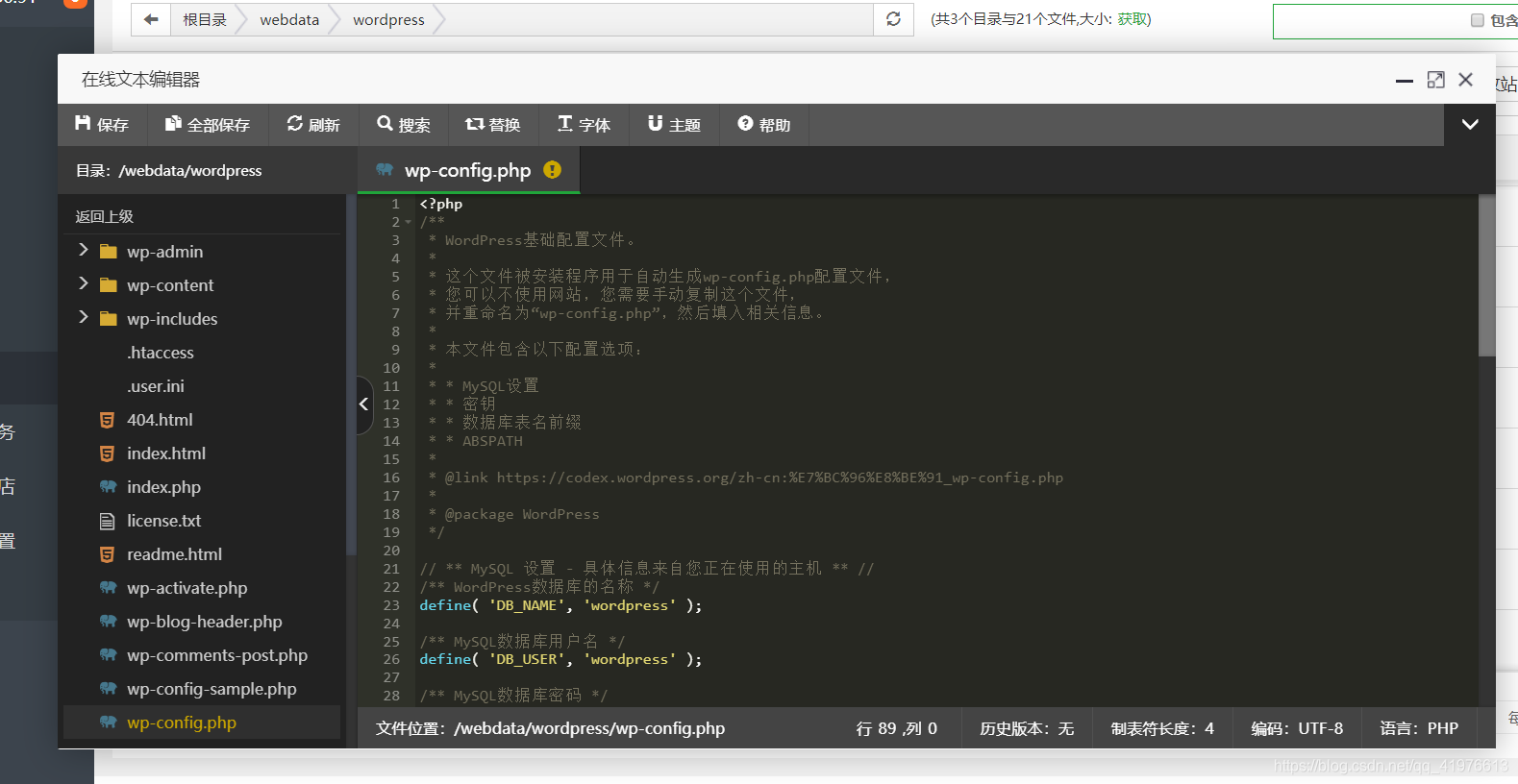This screenshot has width=1518, height=784.
Task: Go to webdata in the breadcrumb
Action: (x=289, y=19)
